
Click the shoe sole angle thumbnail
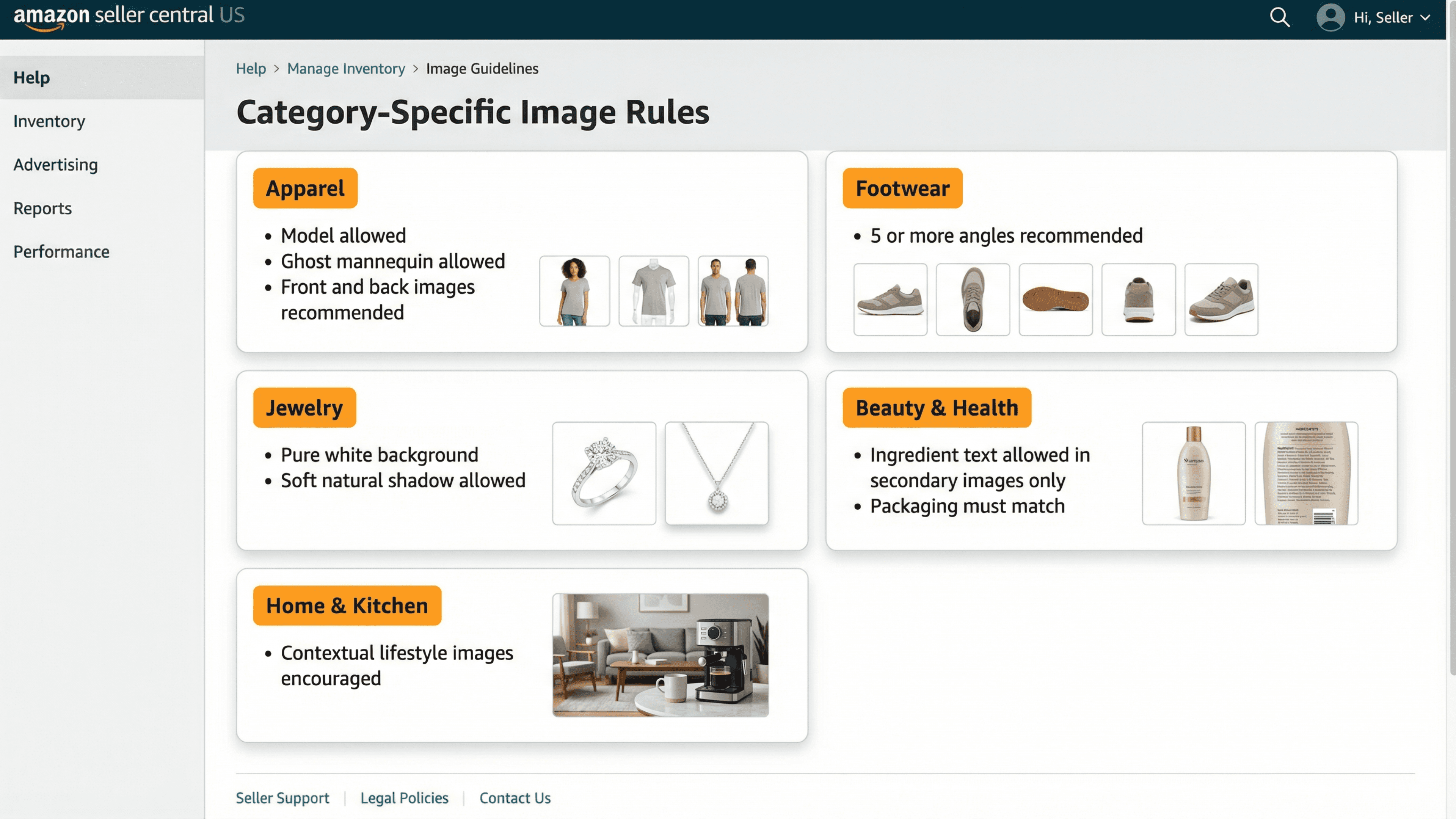coord(1055,299)
